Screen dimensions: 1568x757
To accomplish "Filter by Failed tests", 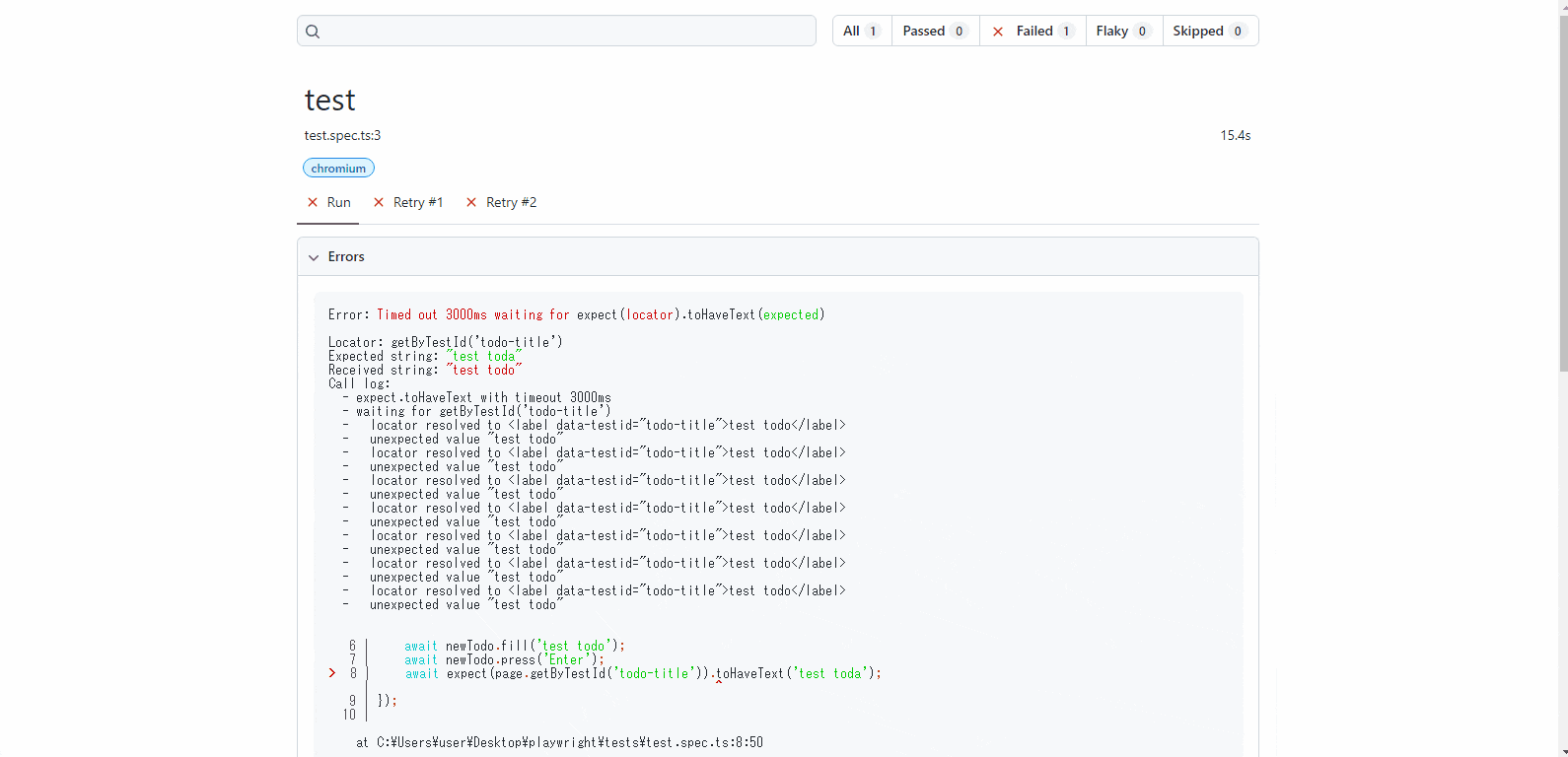I will (x=1033, y=31).
